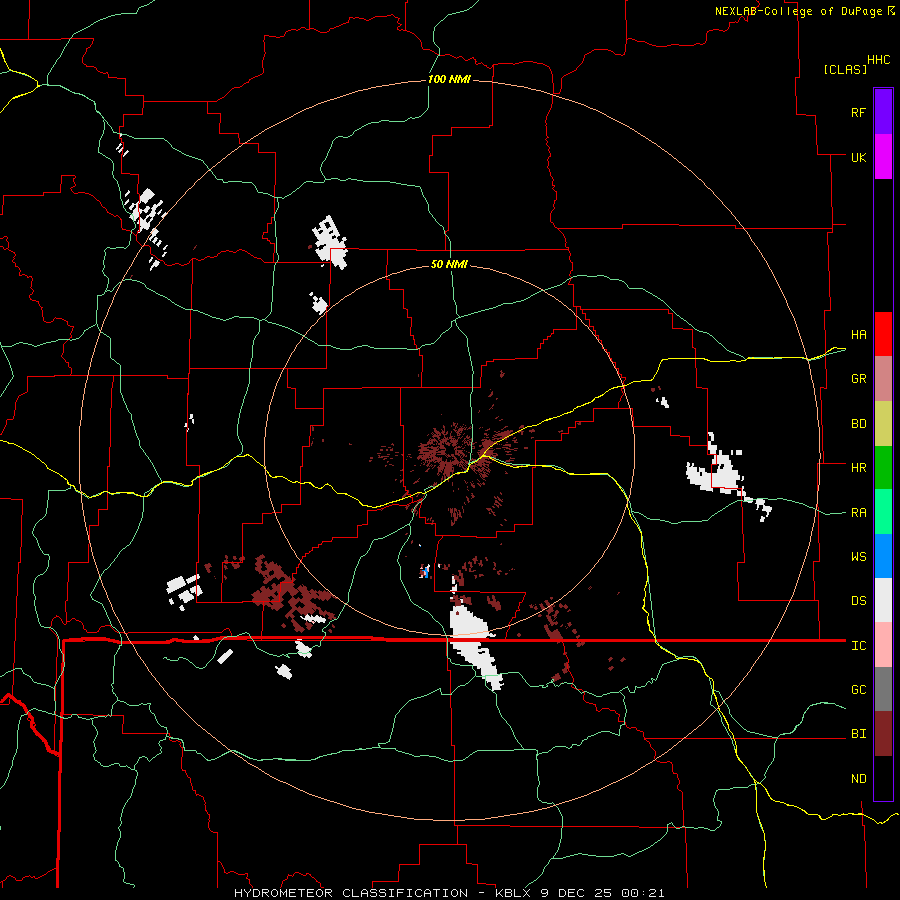Screen dimensions: 900x900
Task: Click the WS blue legend swatch
Action: point(883,556)
